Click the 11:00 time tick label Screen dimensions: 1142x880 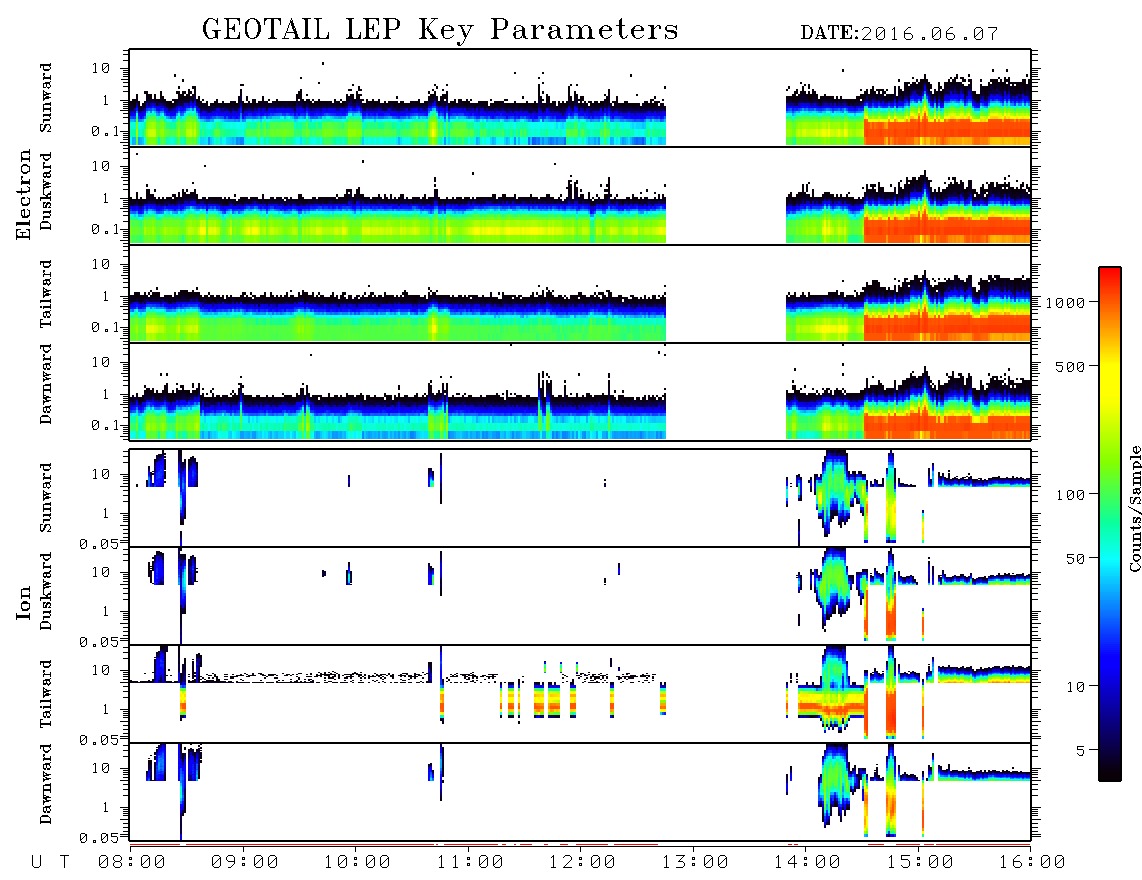pyautogui.click(x=470, y=863)
